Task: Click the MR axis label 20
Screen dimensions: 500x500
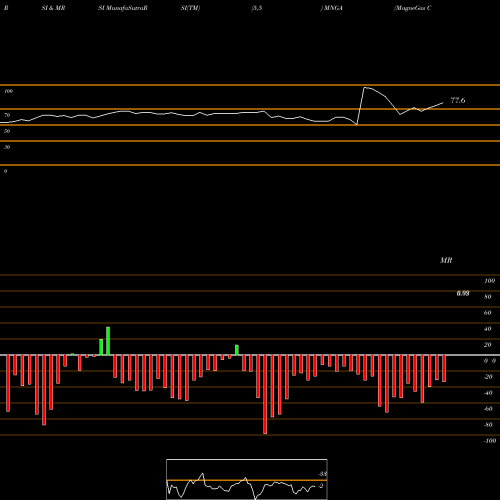Action: point(487,345)
